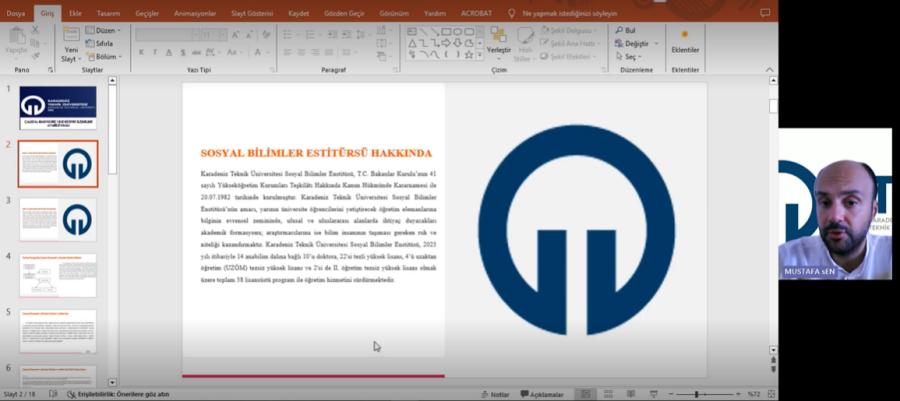Toggle justify alignment
Viewport: 900px width, 401px height.
point(329,52)
